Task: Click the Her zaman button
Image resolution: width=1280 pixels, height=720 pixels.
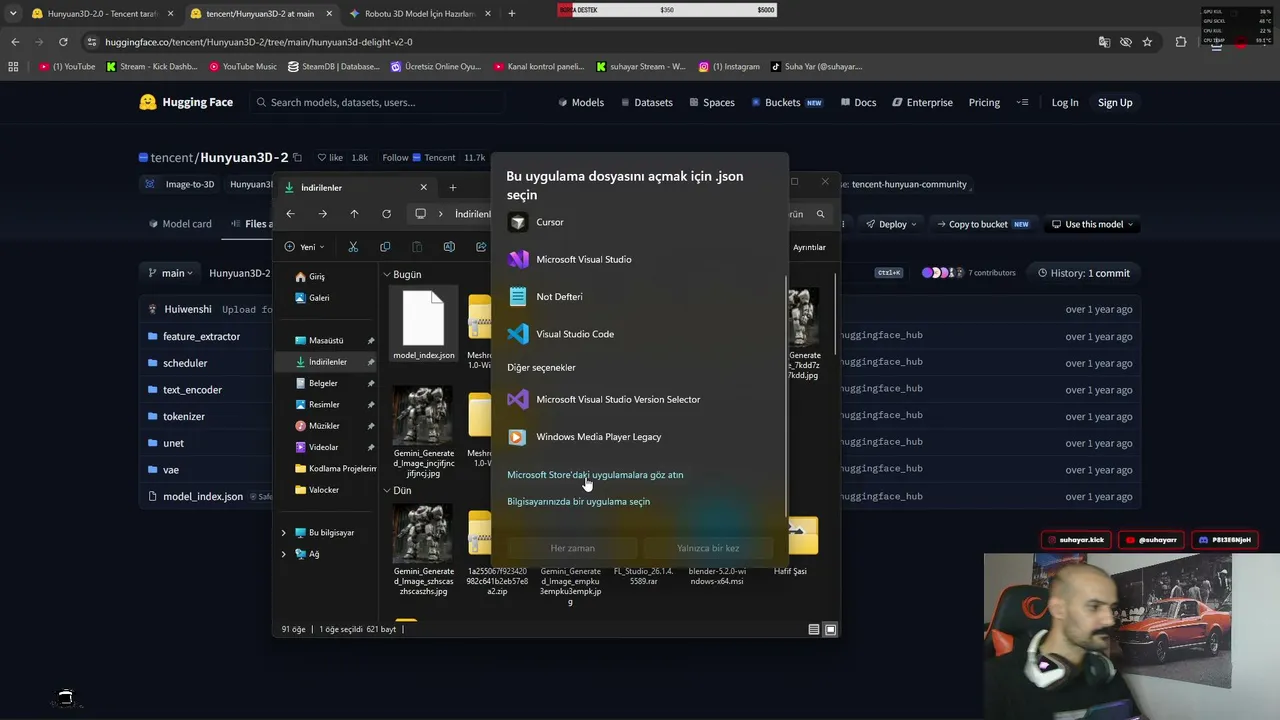Action: pyautogui.click(x=573, y=548)
